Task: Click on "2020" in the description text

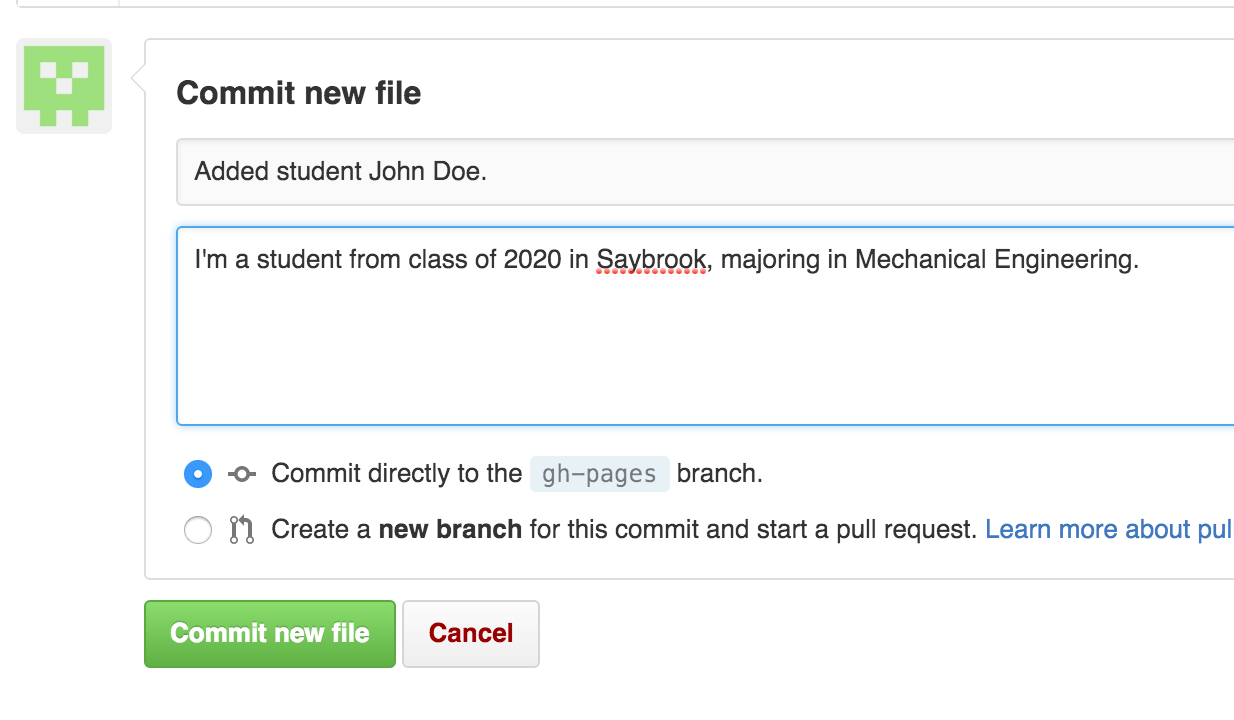Action: (532, 260)
